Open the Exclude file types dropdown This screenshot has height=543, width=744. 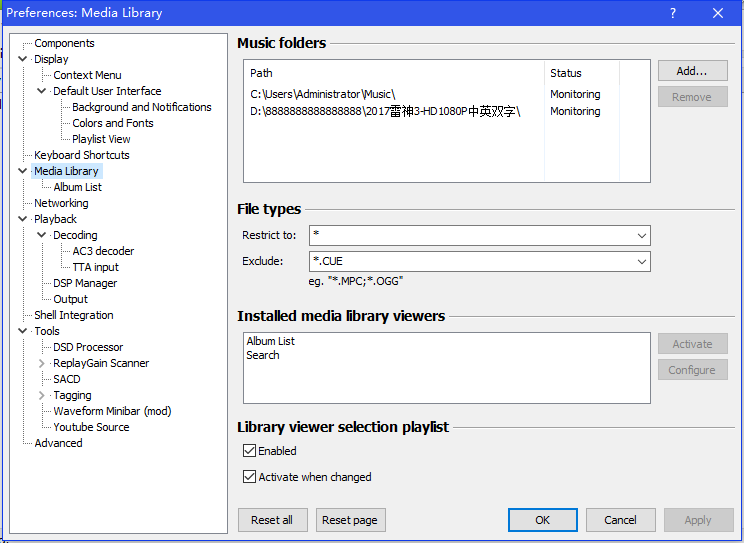point(641,262)
